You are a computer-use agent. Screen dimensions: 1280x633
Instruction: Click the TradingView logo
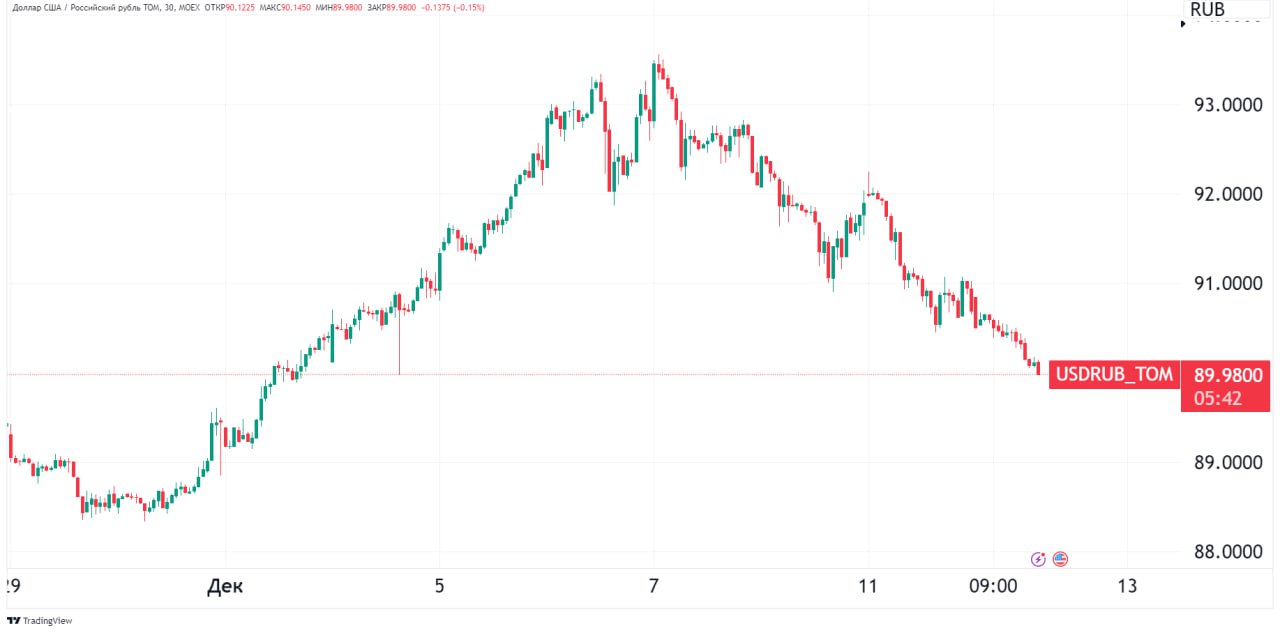tap(40, 621)
